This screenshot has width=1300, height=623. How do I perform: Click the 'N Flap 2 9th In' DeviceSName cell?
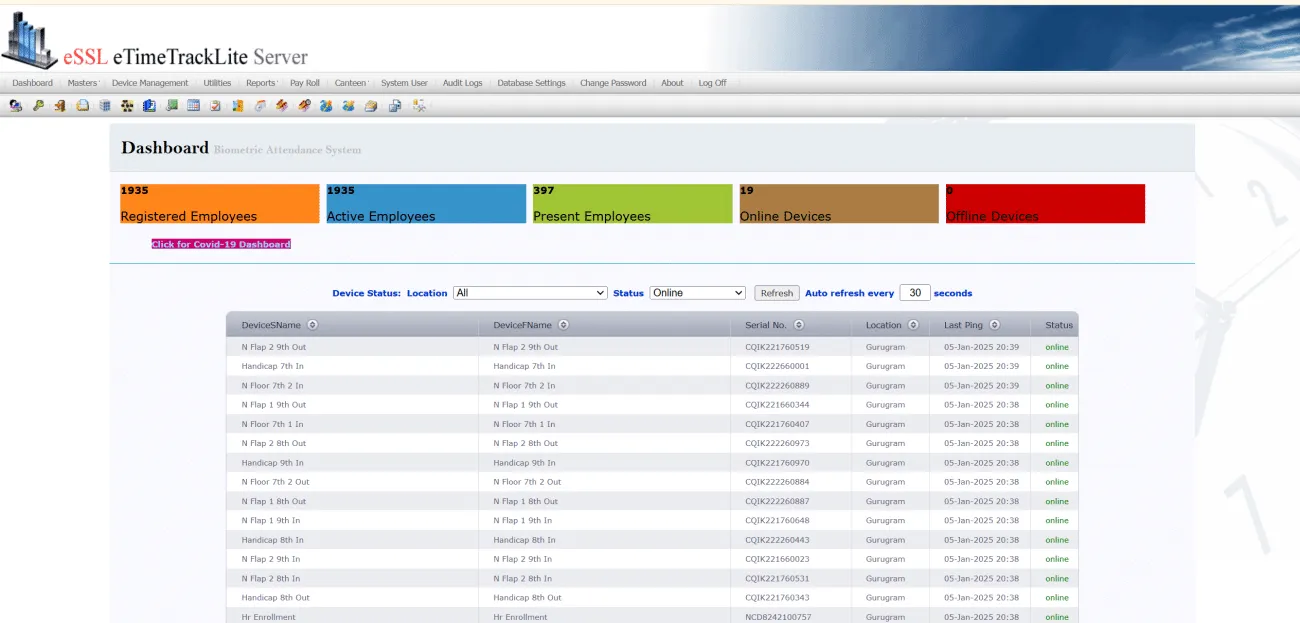[270, 559]
